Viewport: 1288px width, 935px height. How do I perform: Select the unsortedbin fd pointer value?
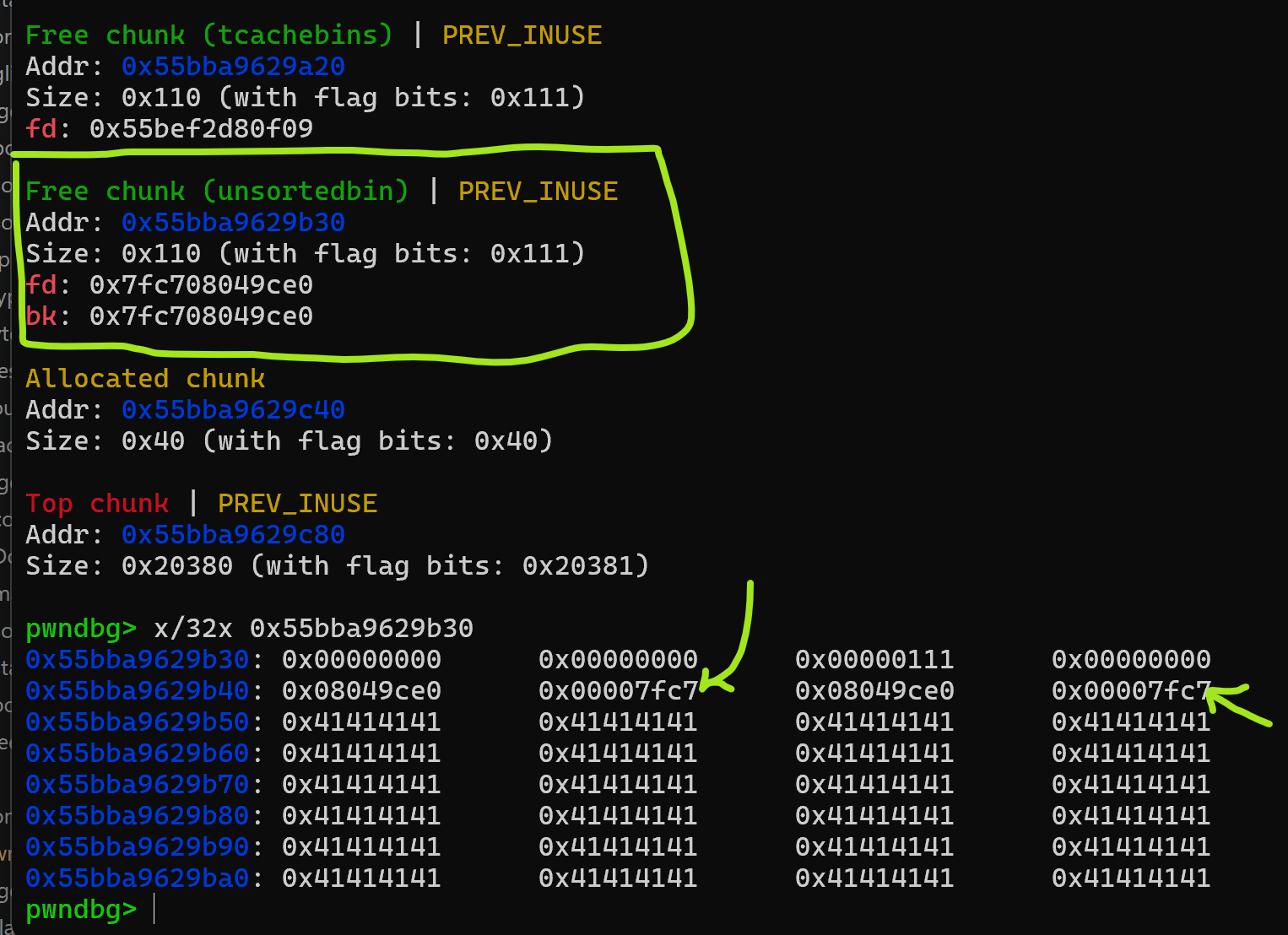click(201, 285)
